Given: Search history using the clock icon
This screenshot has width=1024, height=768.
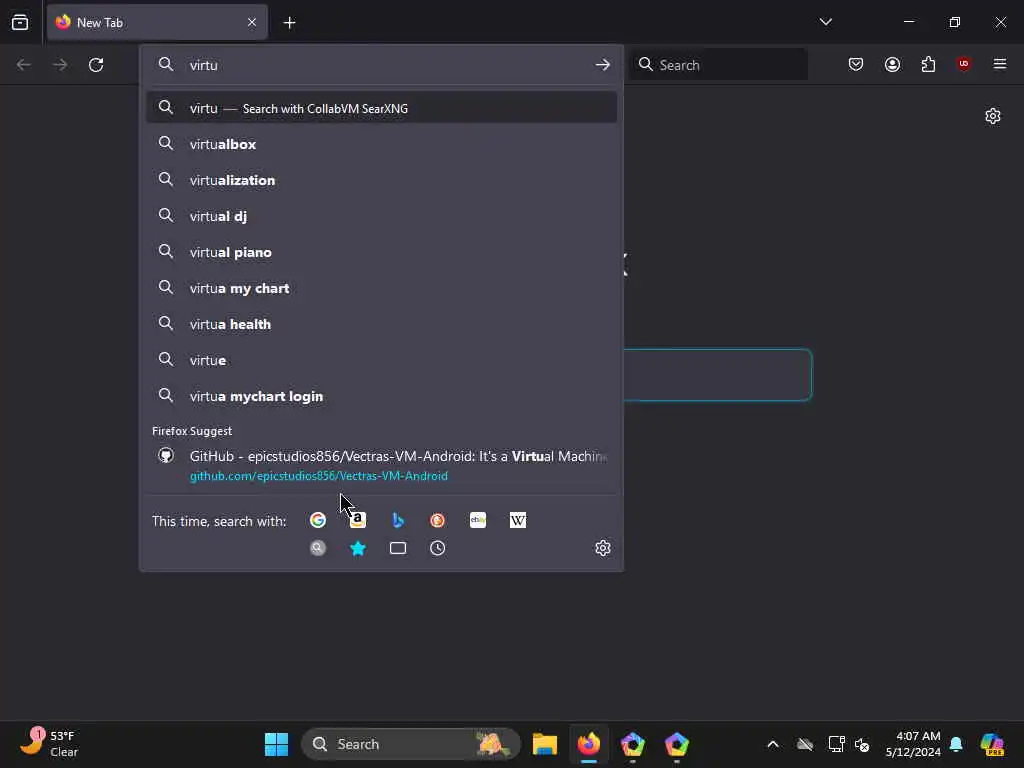Looking at the screenshot, I should pos(438,548).
